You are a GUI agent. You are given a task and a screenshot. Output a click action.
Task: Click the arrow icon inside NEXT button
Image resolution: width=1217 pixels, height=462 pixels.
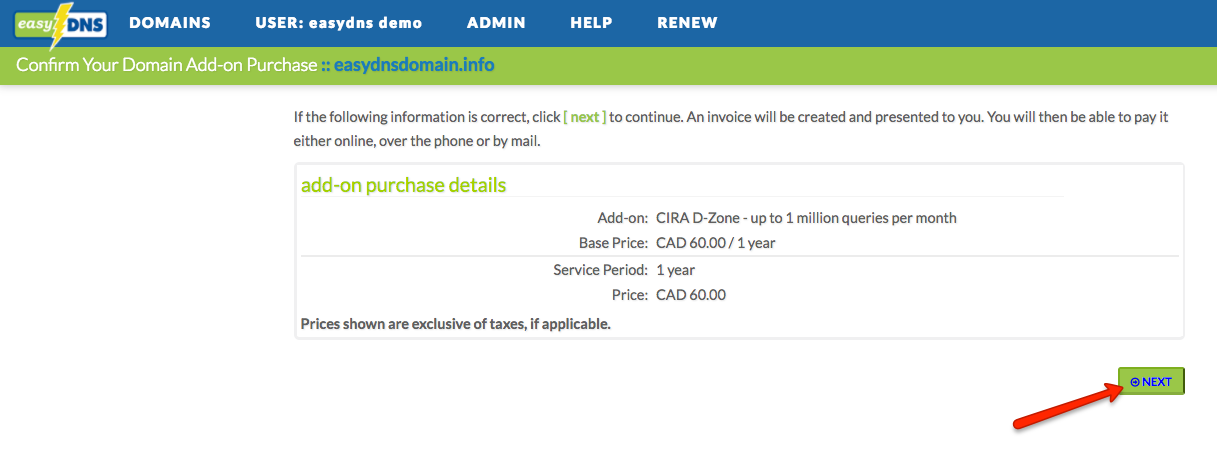1135,382
